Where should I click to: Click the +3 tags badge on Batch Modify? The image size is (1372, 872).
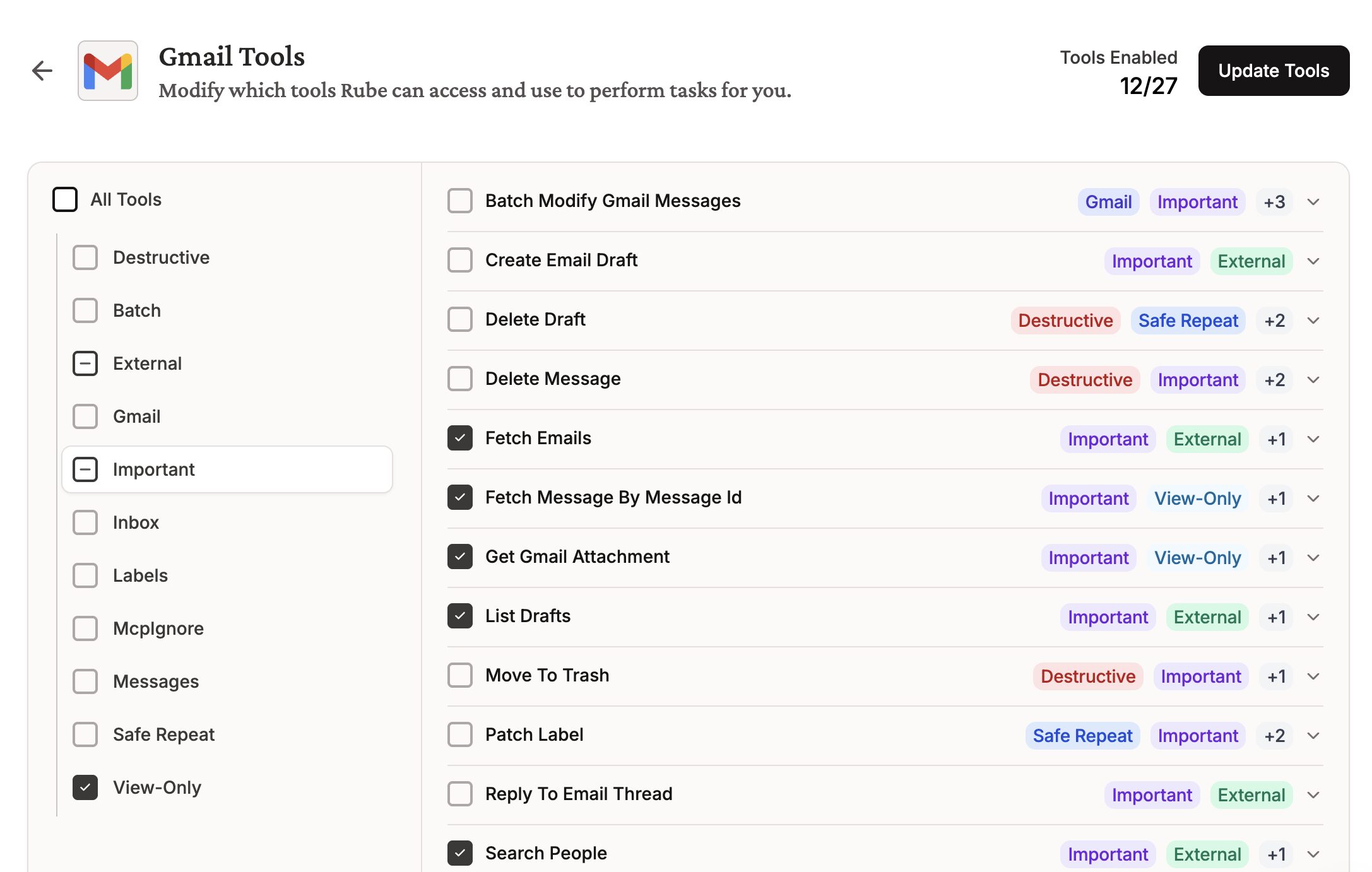(1274, 202)
